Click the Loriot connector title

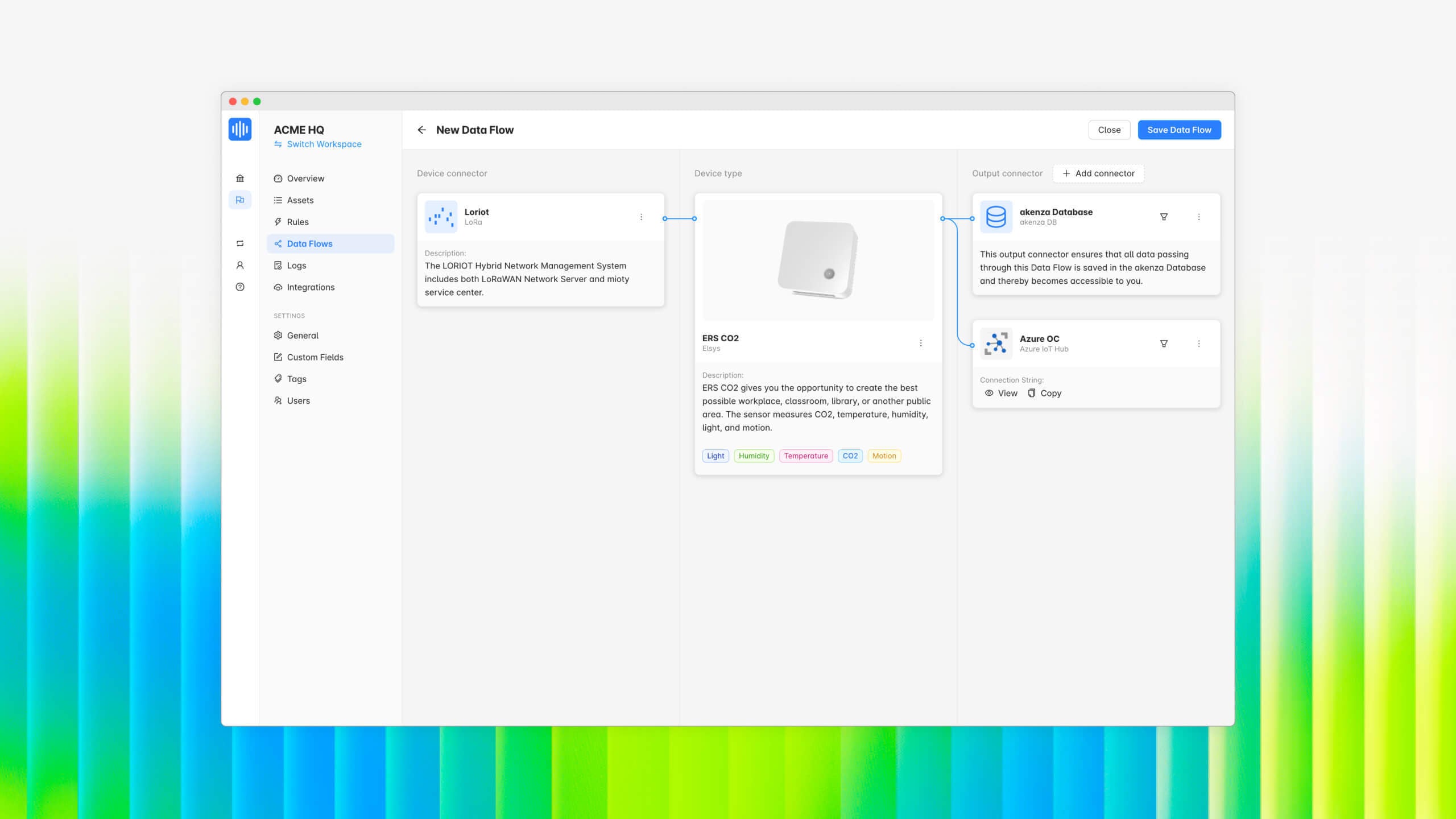click(477, 212)
